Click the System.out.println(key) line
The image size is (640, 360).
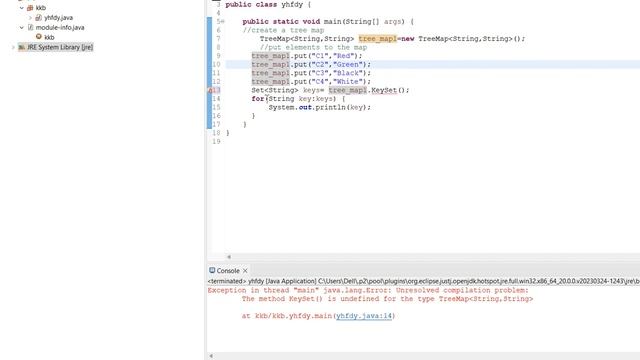[320, 107]
